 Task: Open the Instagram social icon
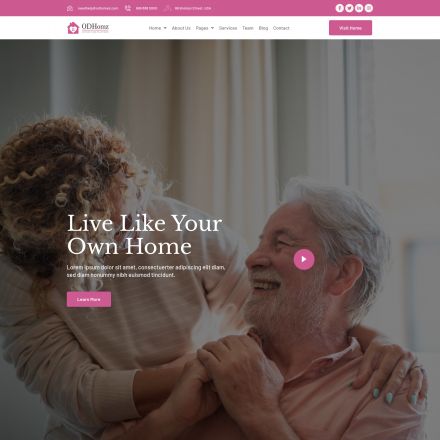(x=369, y=8)
